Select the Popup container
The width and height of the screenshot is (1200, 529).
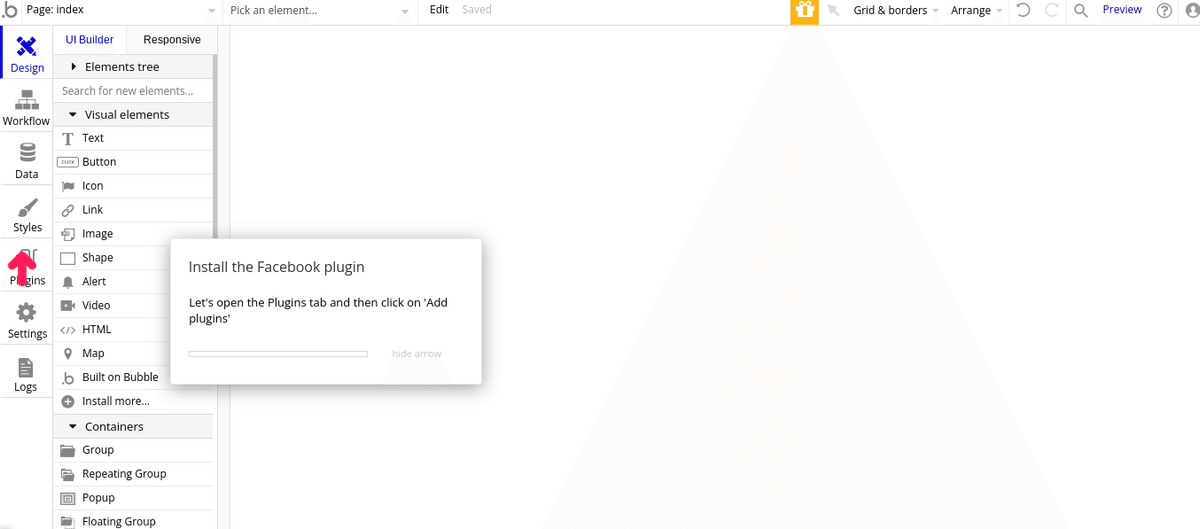click(x=133, y=498)
